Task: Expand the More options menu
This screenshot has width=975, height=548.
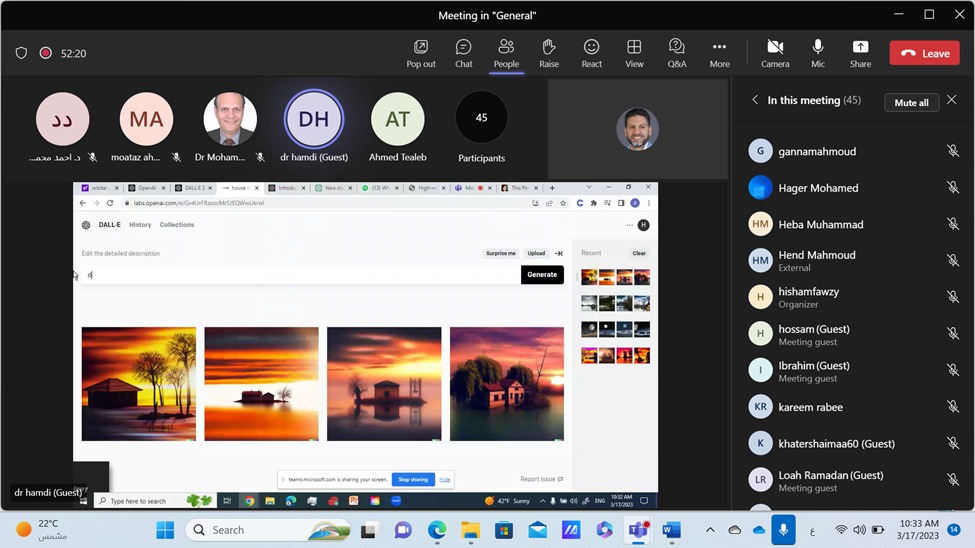Action: pyautogui.click(x=719, y=53)
